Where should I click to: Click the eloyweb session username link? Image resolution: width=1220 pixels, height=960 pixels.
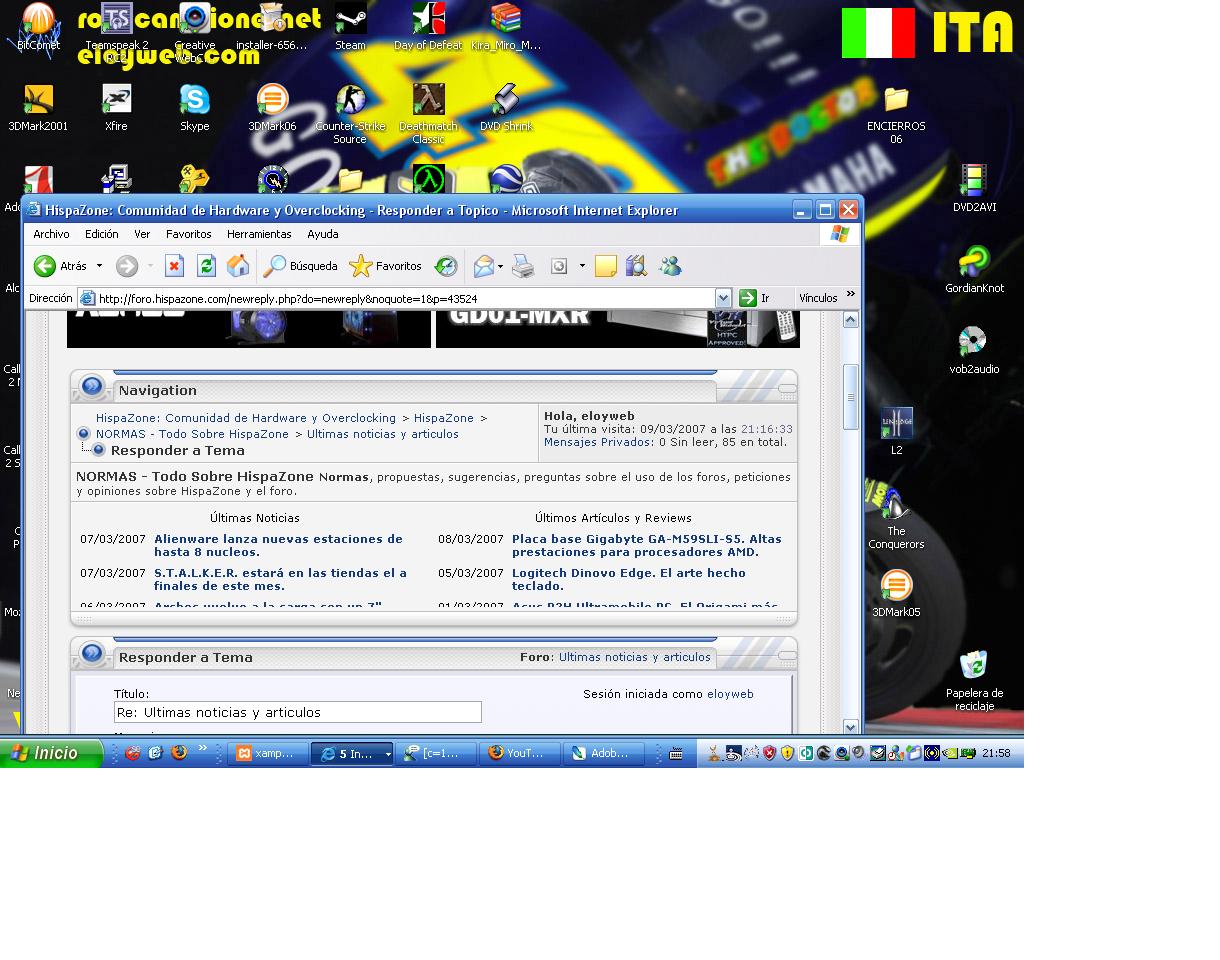coord(730,694)
